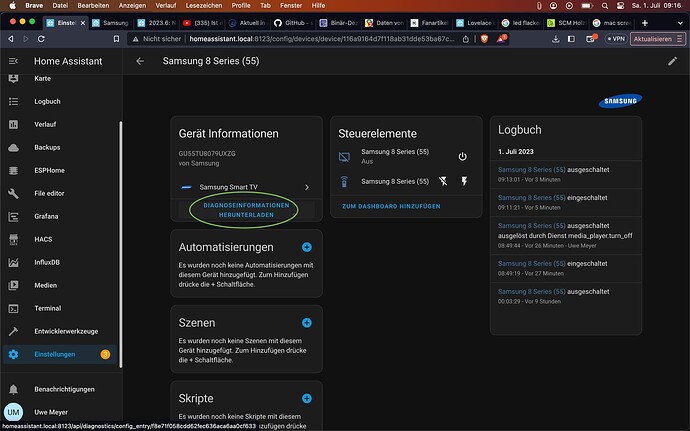Close the Einstellungen browser tab
Viewport: 690px width, 431px height.
(82, 23)
